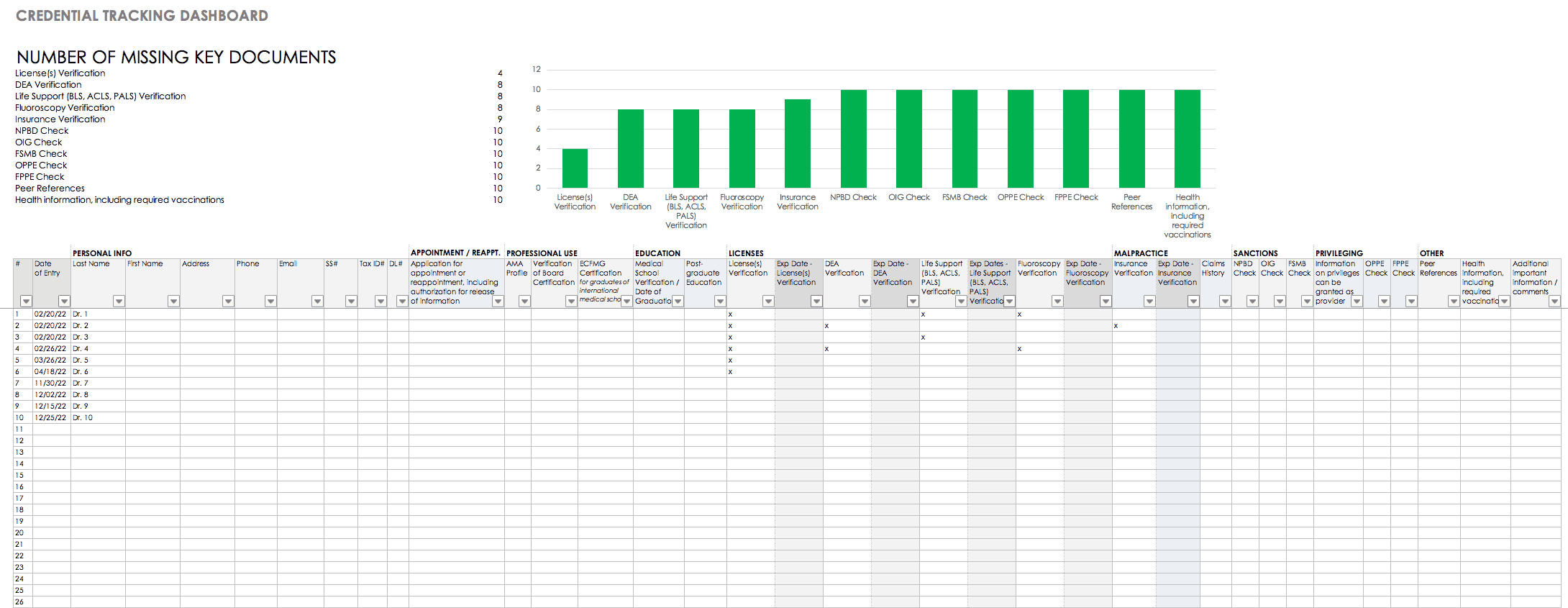Expand the NPBD Check column filter
The image size is (1568, 608).
click(1252, 301)
